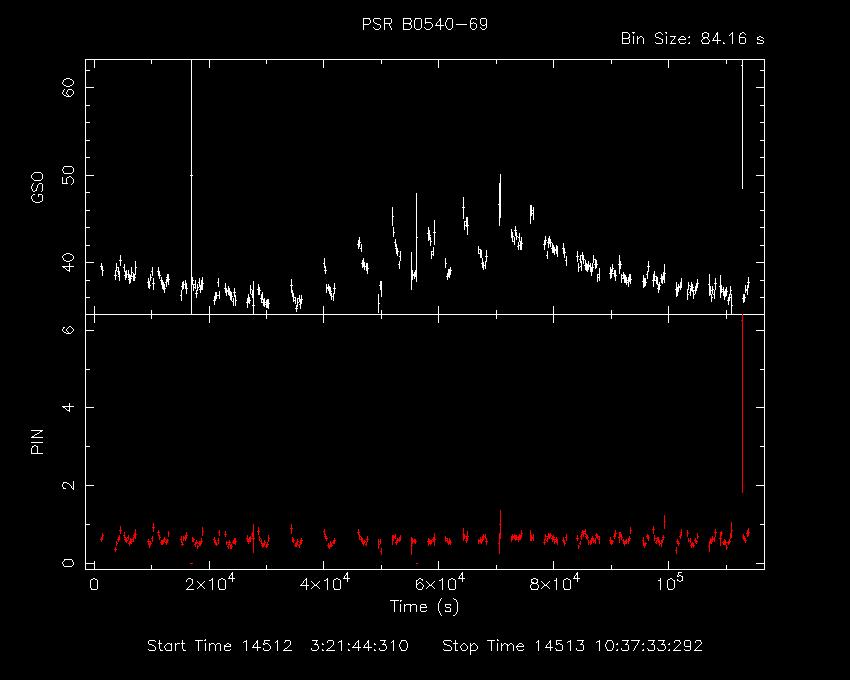Click the Start Time 14512 text
The width and height of the screenshot is (850, 680).
coord(220,646)
